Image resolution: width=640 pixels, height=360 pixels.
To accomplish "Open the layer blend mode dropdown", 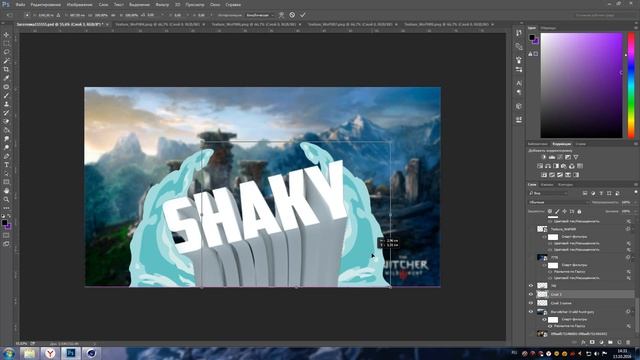I will coord(559,202).
